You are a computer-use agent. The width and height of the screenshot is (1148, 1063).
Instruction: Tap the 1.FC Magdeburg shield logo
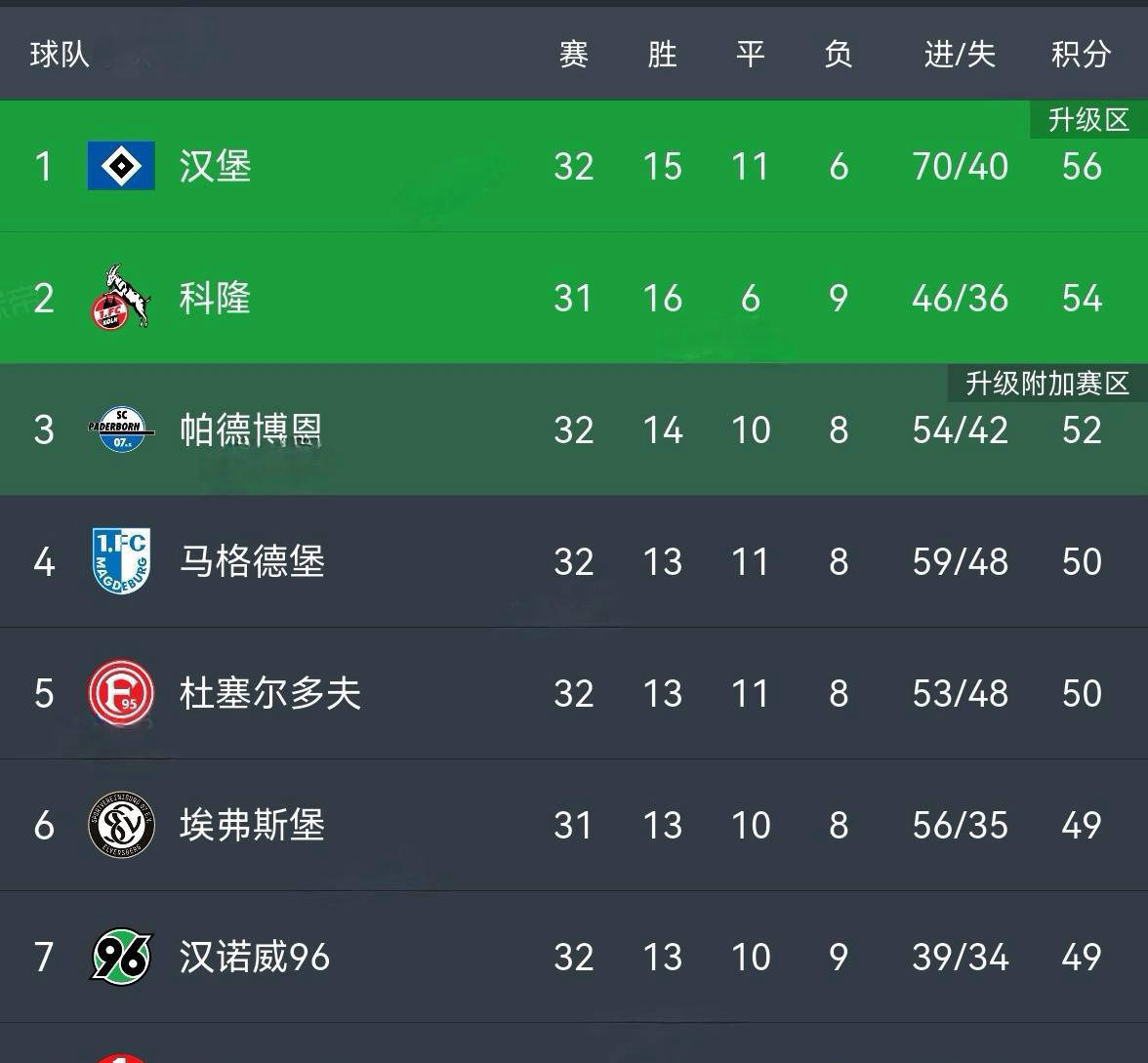[x=121, y=560]
